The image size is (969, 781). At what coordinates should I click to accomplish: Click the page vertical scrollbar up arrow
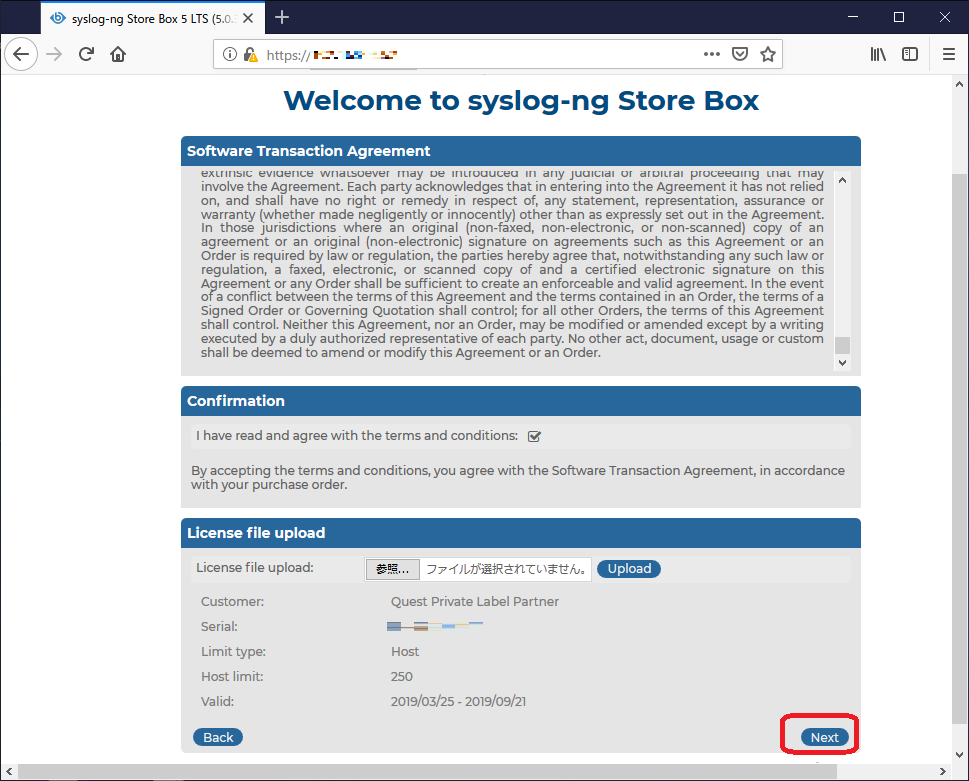click(x=960, y=85)
